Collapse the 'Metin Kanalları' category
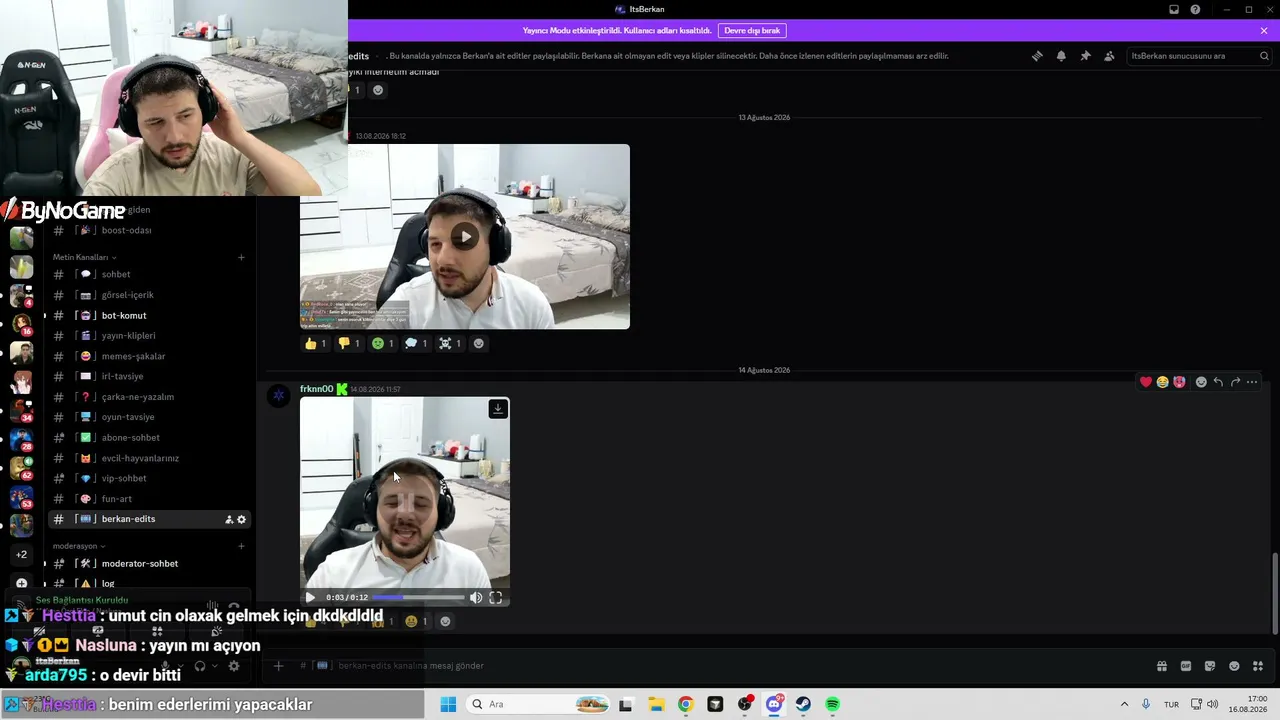 tap(84, 257)
